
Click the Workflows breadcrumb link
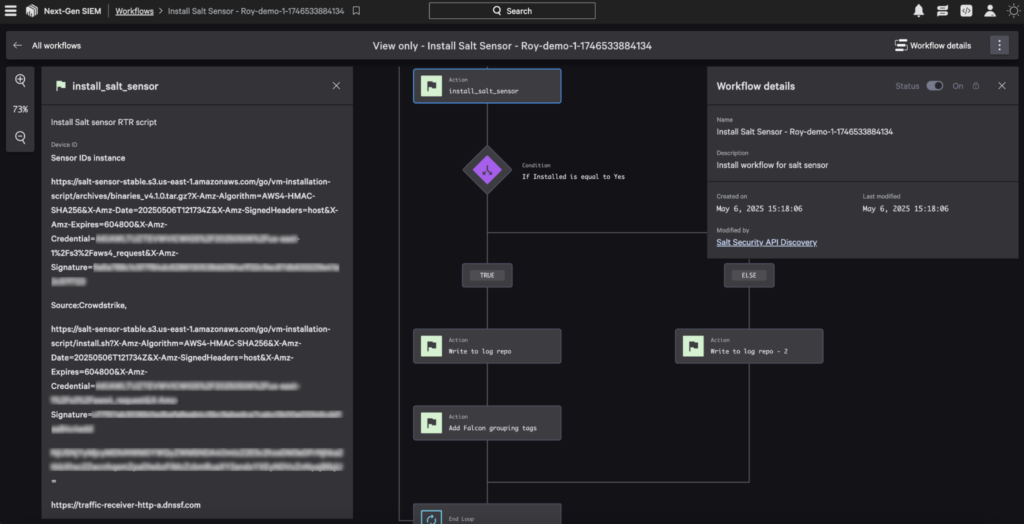(135, 11)
